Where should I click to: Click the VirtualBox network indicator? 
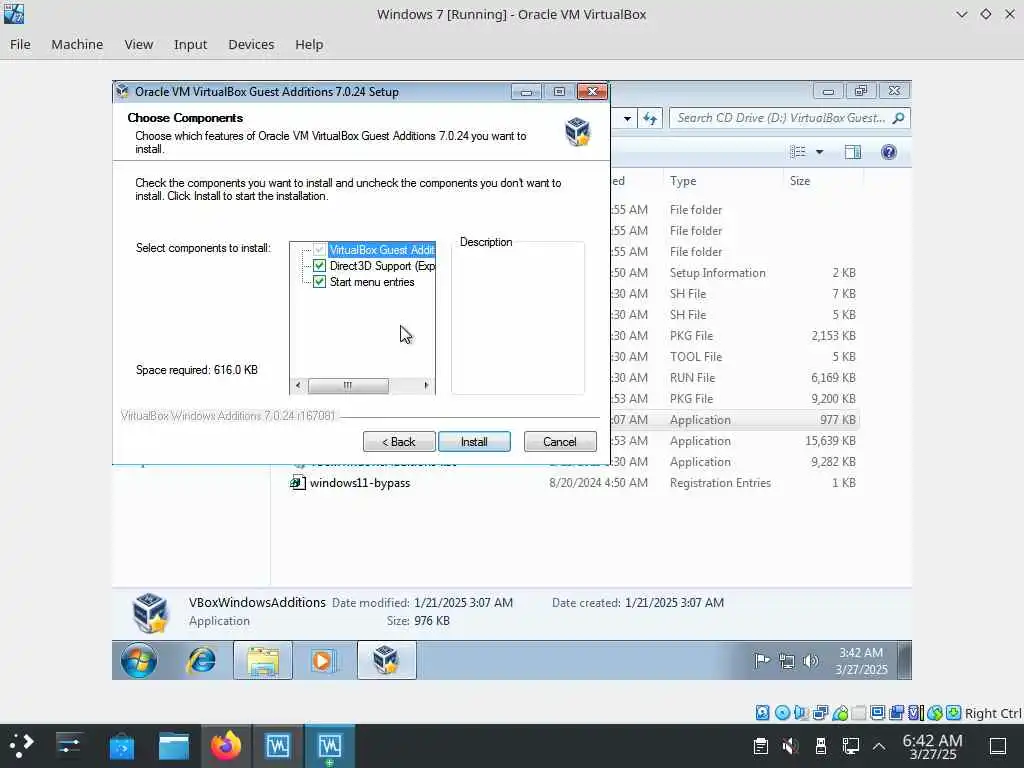pos(820,712)
